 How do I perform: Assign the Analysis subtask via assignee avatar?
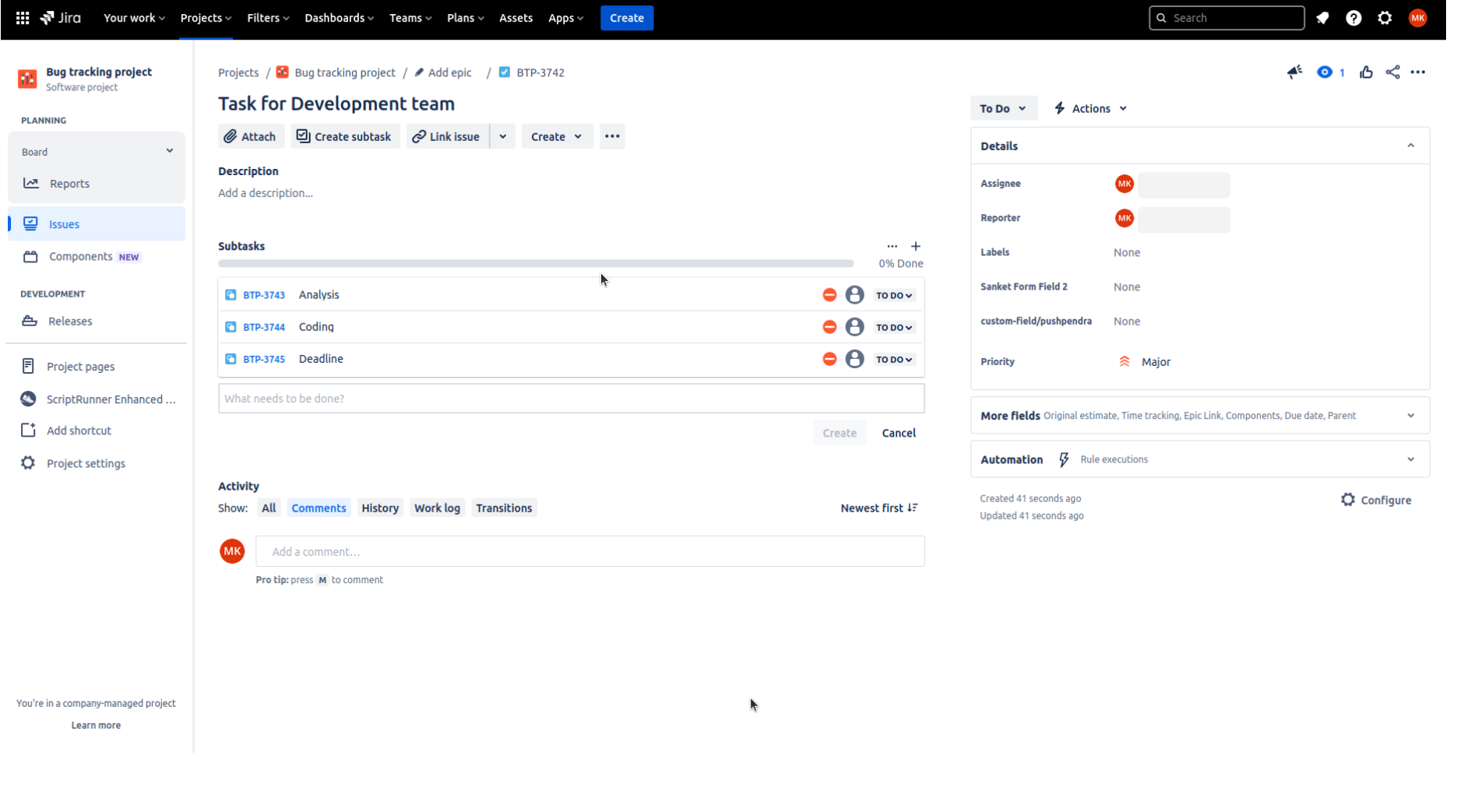854,294
